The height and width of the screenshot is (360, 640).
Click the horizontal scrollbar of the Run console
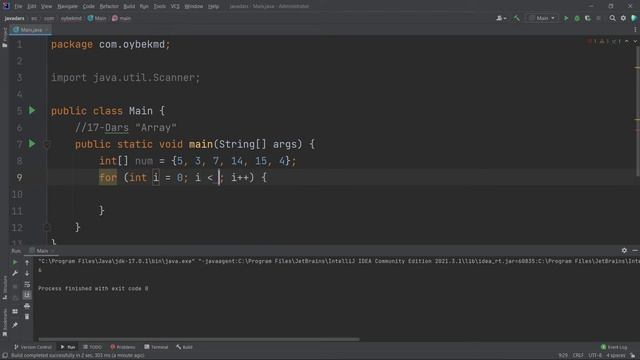(199, 339)
